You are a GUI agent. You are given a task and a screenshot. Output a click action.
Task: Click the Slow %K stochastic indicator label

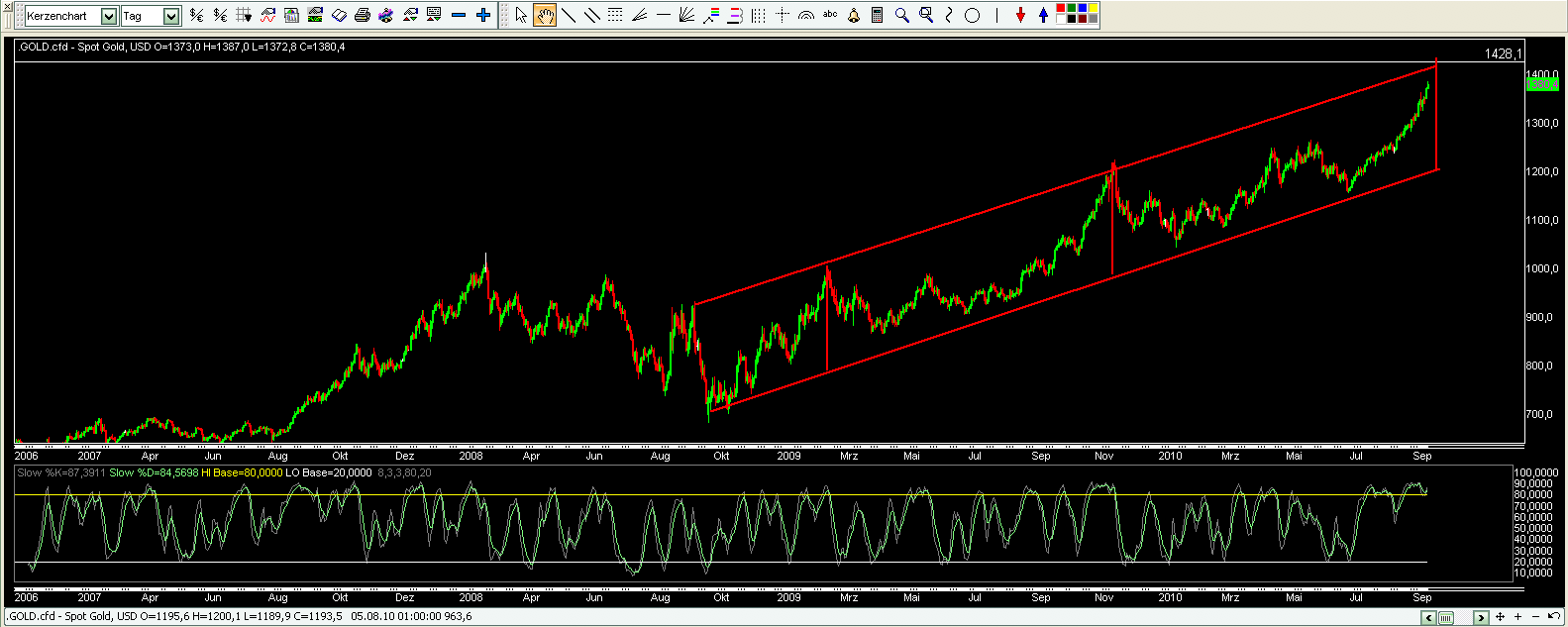point(61,472)
